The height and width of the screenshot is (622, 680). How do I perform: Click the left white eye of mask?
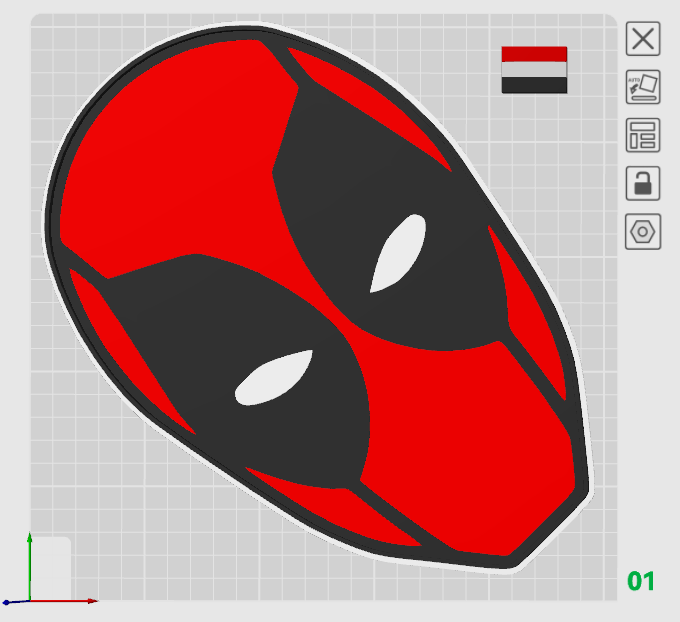pos(273,378)
